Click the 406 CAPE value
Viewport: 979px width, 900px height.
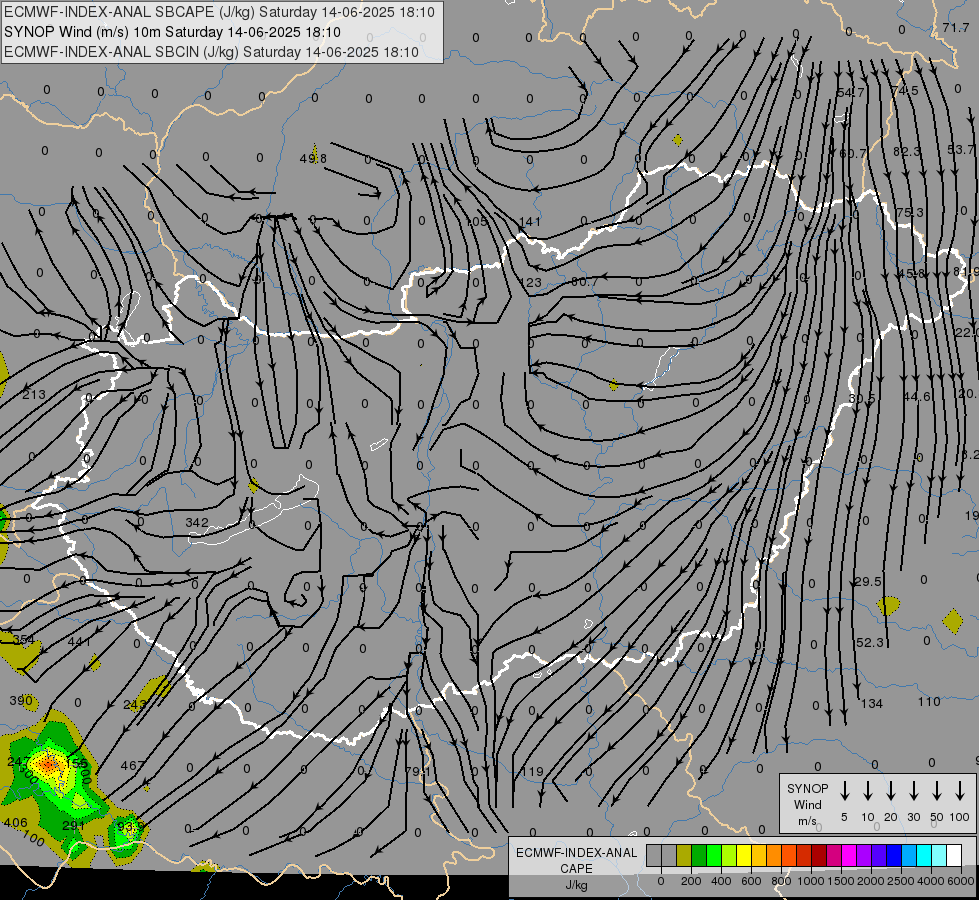16,823
